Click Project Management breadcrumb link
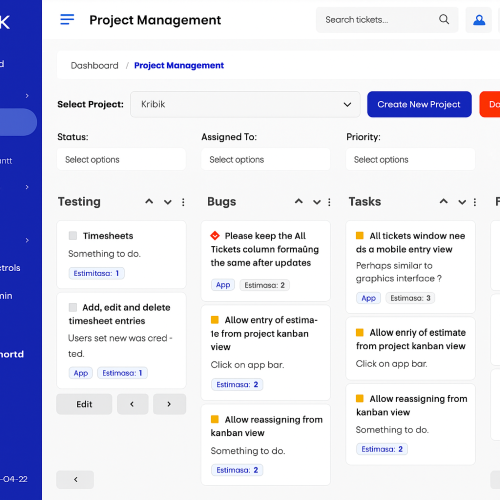This screenshot has width=500, height=500. [179, 65]
